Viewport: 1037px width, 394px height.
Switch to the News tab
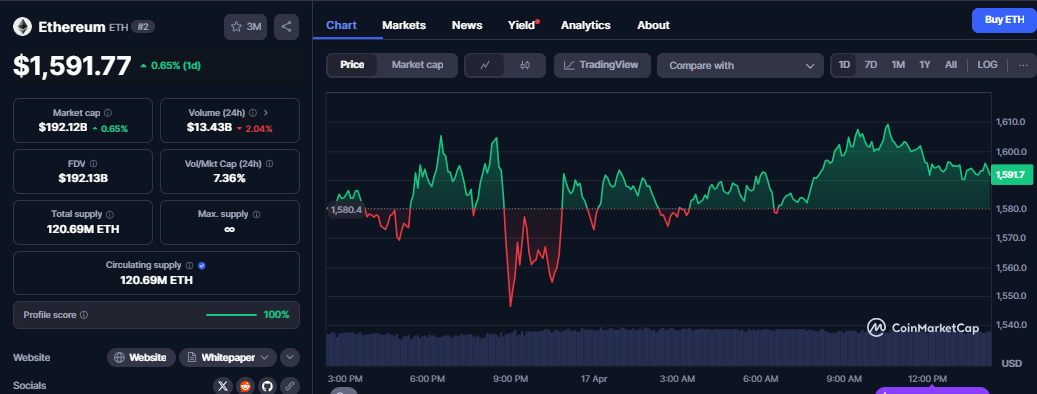[467, 25]
